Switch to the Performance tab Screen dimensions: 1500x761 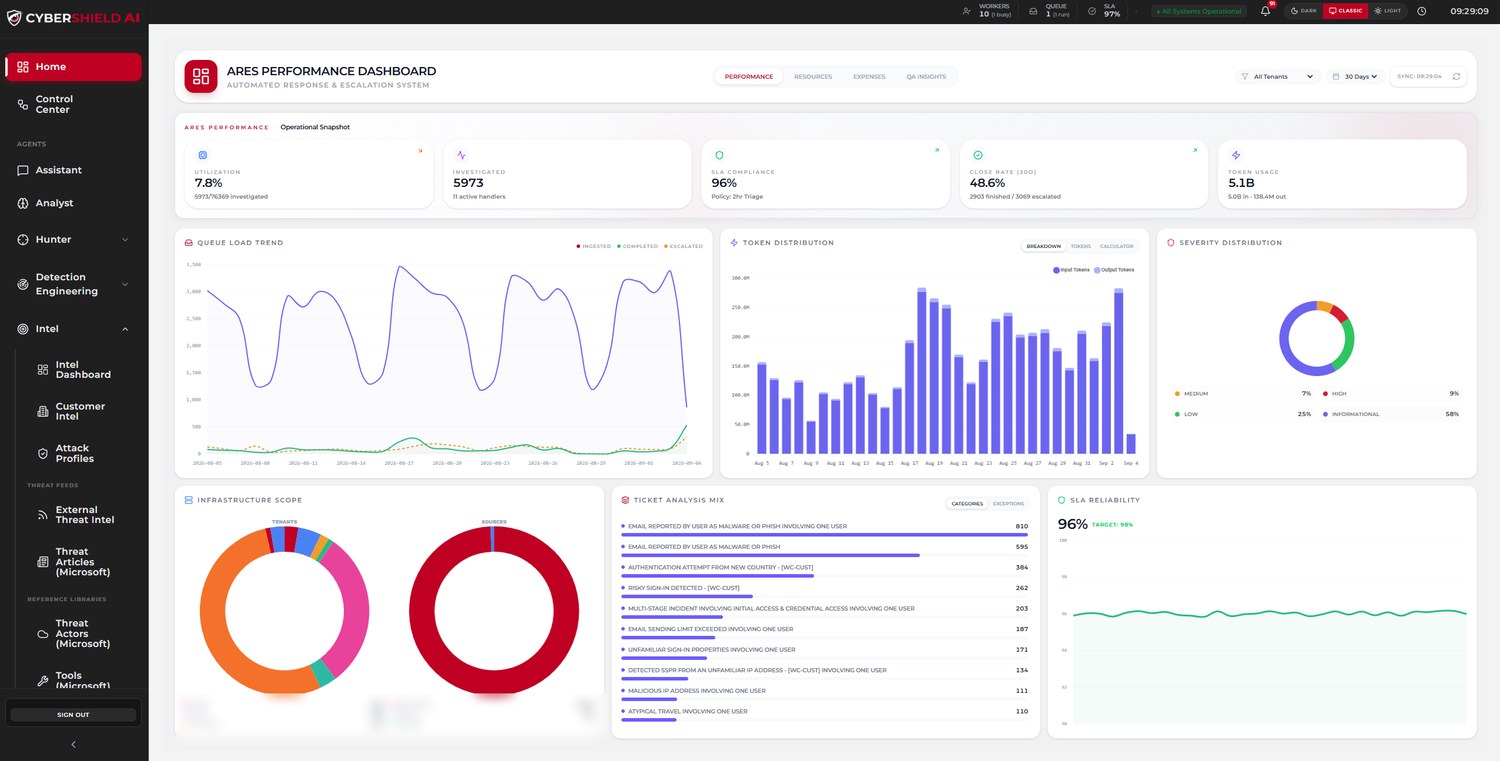[x=749, y=77]
